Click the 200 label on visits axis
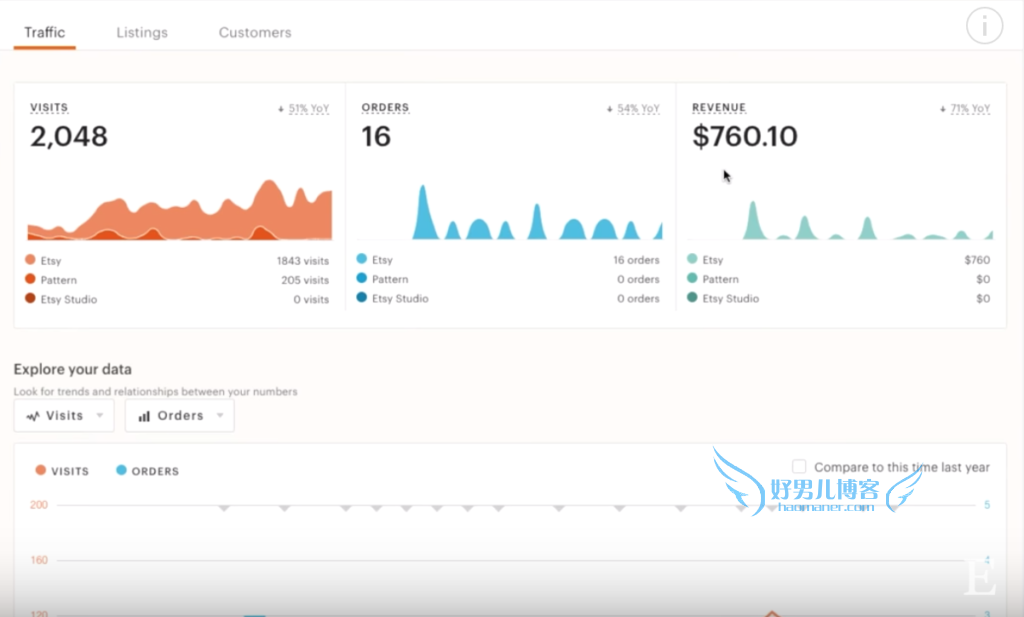This screenshot has height=617, width=1024. coord(39,505)
